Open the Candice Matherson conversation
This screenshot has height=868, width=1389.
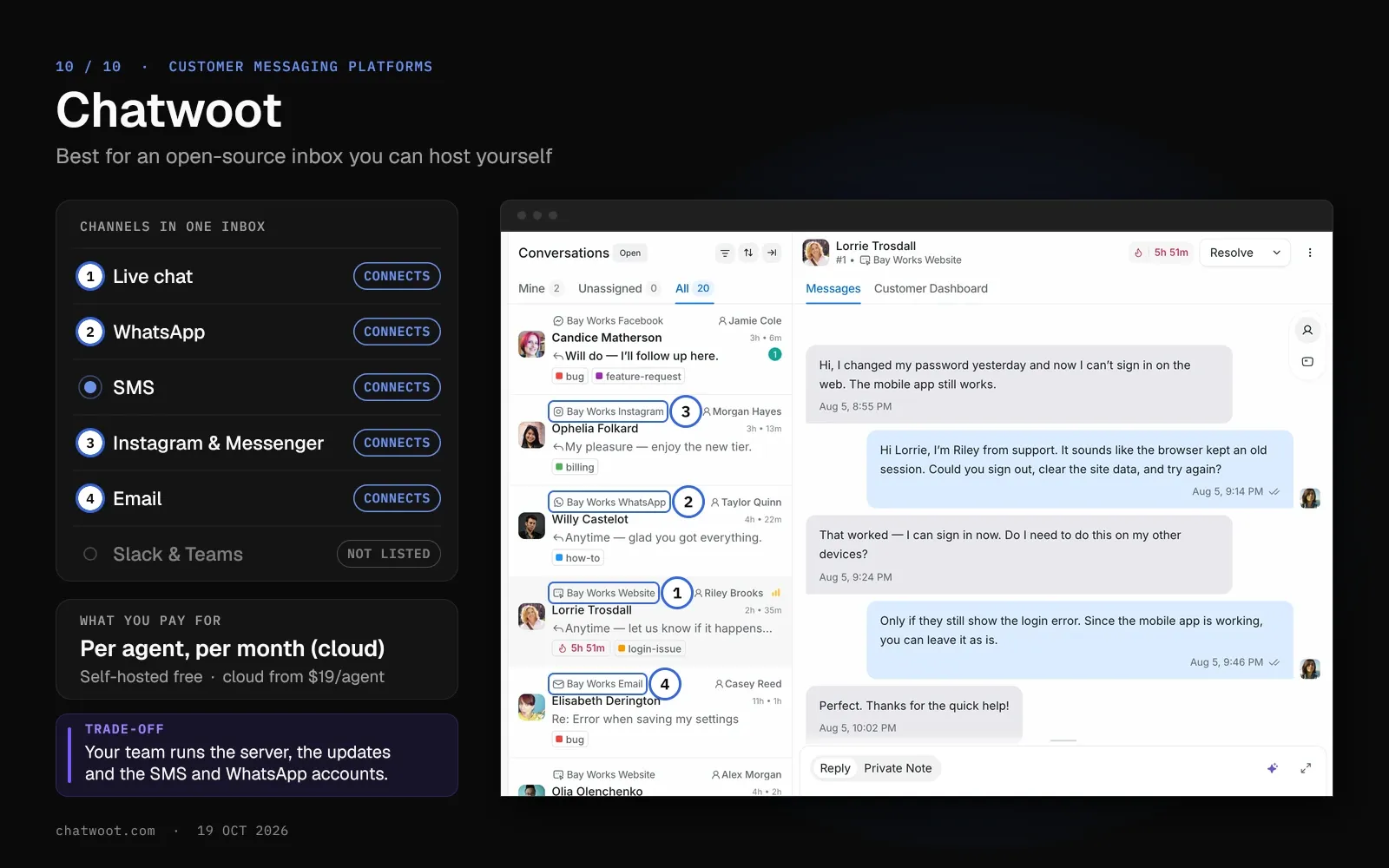point(649,349)
